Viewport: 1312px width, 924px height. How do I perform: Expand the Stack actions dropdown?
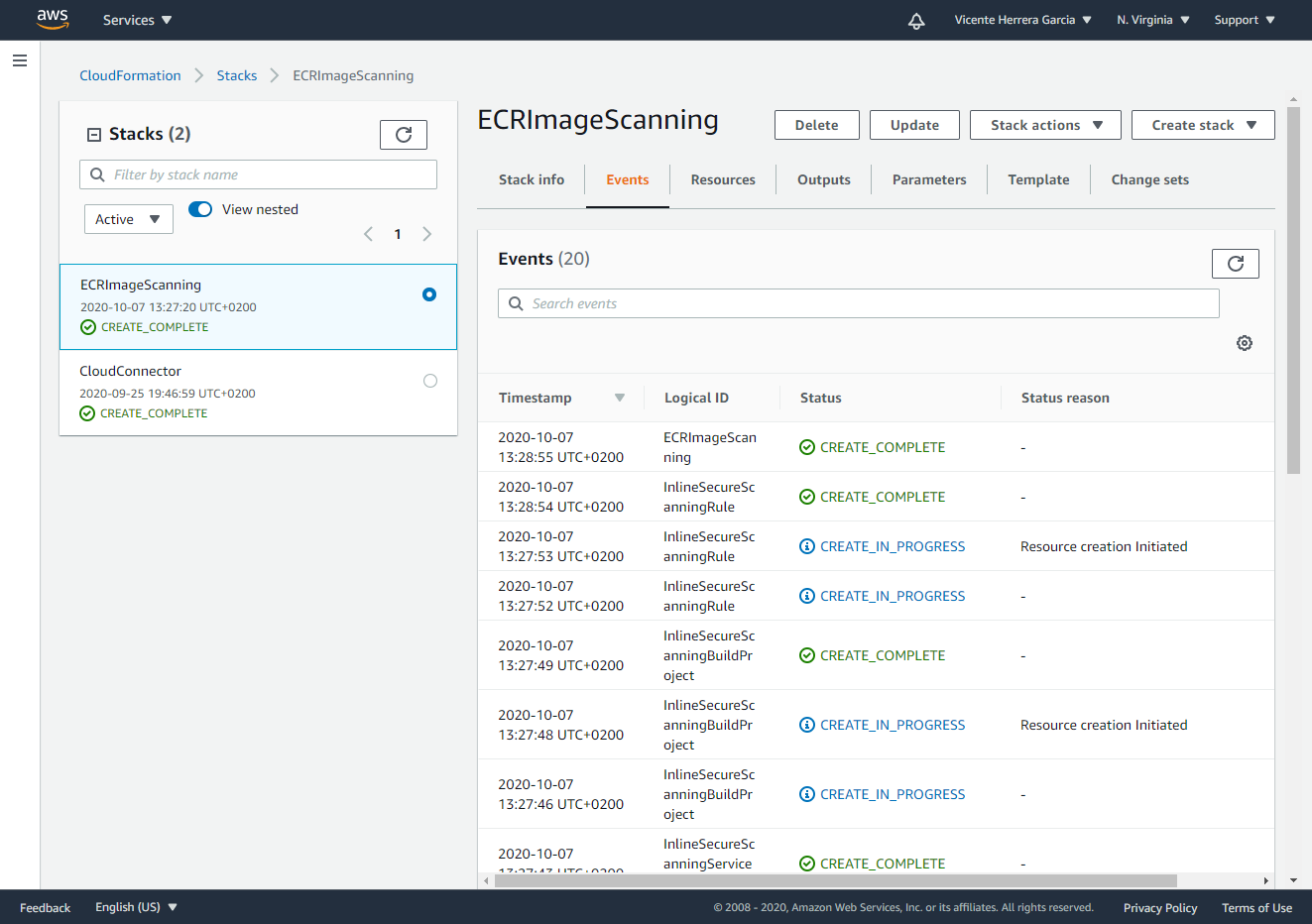click(1045, 125)
